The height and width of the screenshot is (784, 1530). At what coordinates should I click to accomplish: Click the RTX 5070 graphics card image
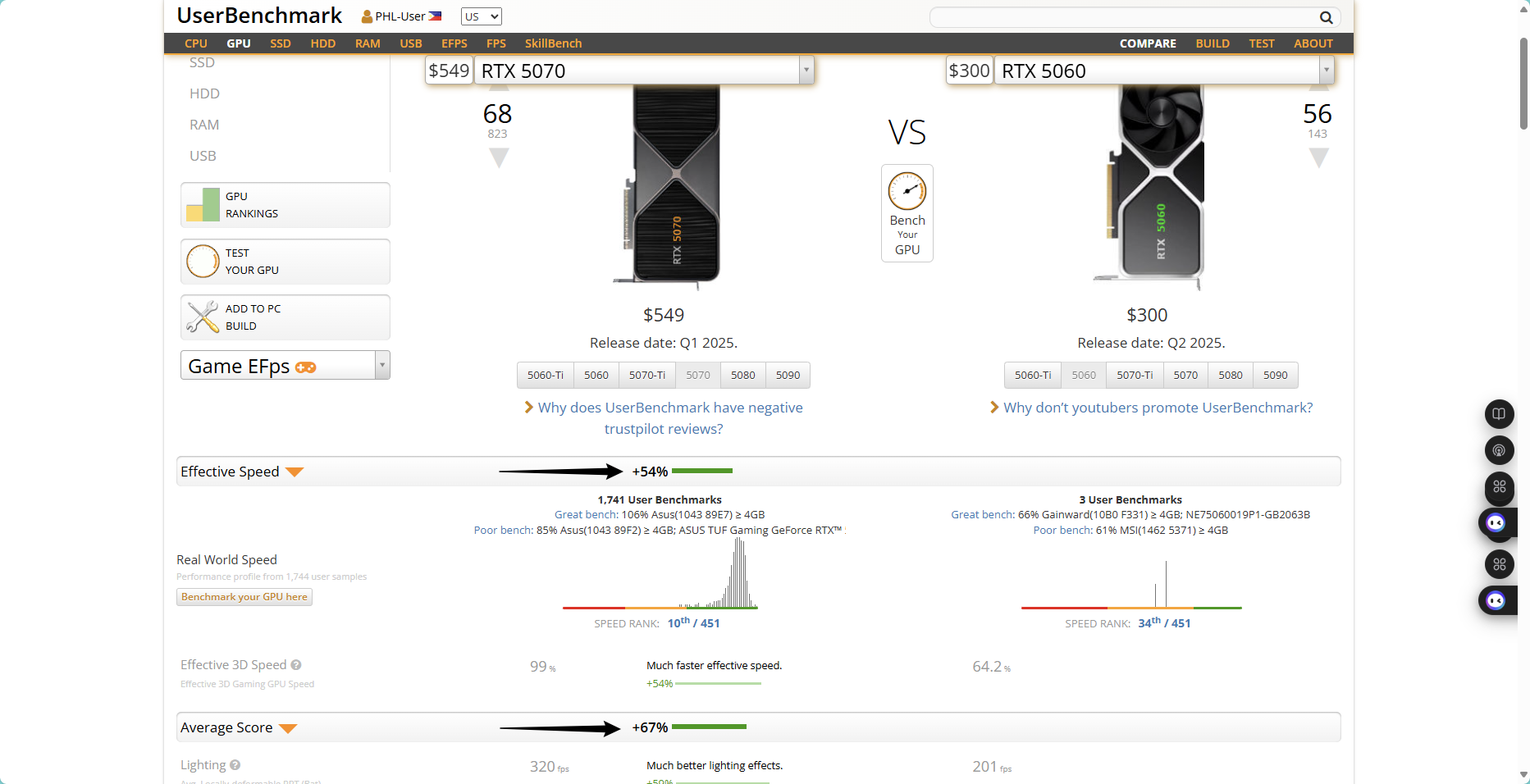[x=665, y=189]
